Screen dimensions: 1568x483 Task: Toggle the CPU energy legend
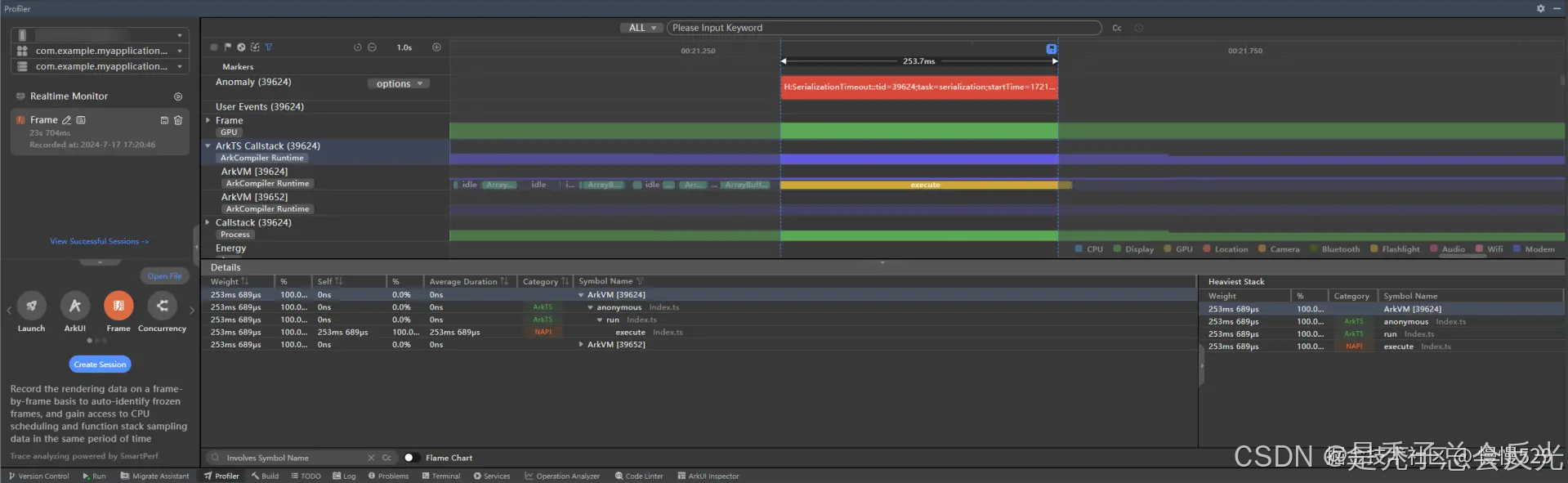pyautogui.click(x=1088, y=249)
